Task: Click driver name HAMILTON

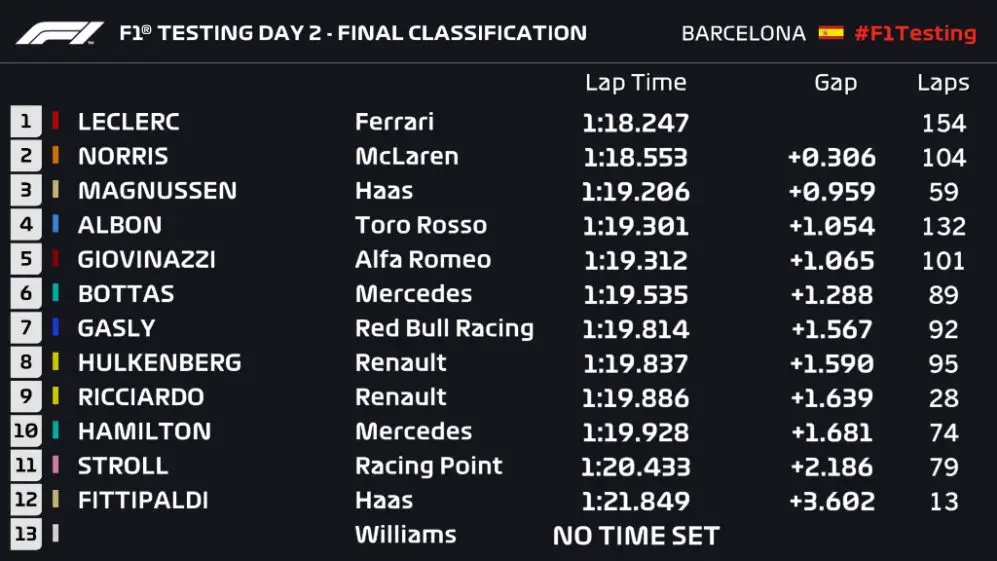Action: coord(144,431)
